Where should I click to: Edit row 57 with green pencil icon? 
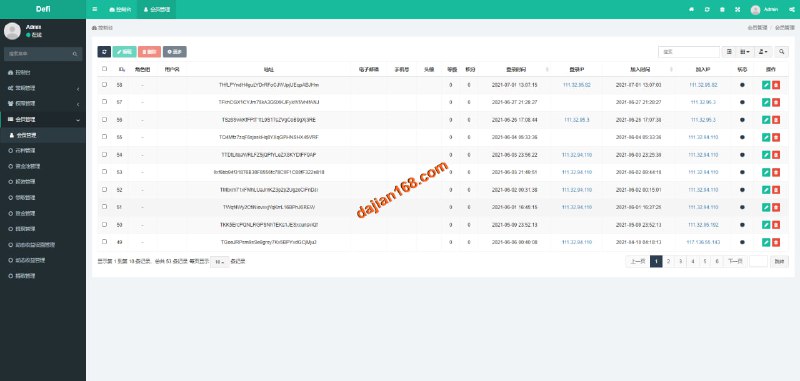[766, 103]
